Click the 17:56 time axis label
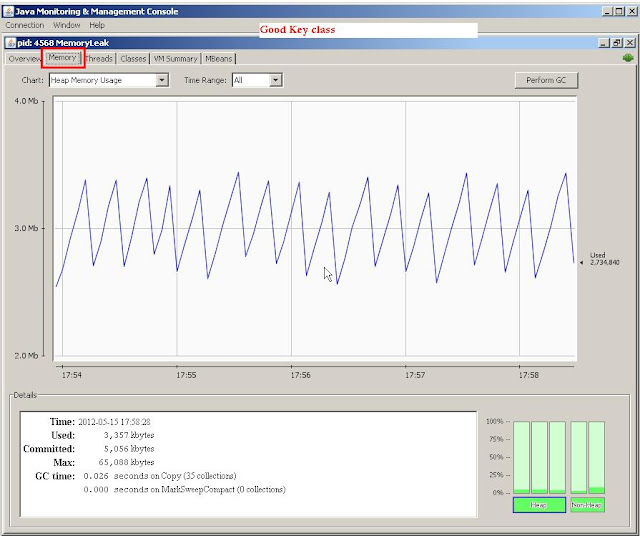This screenshot has width=640, height=536. pos(300,375)
